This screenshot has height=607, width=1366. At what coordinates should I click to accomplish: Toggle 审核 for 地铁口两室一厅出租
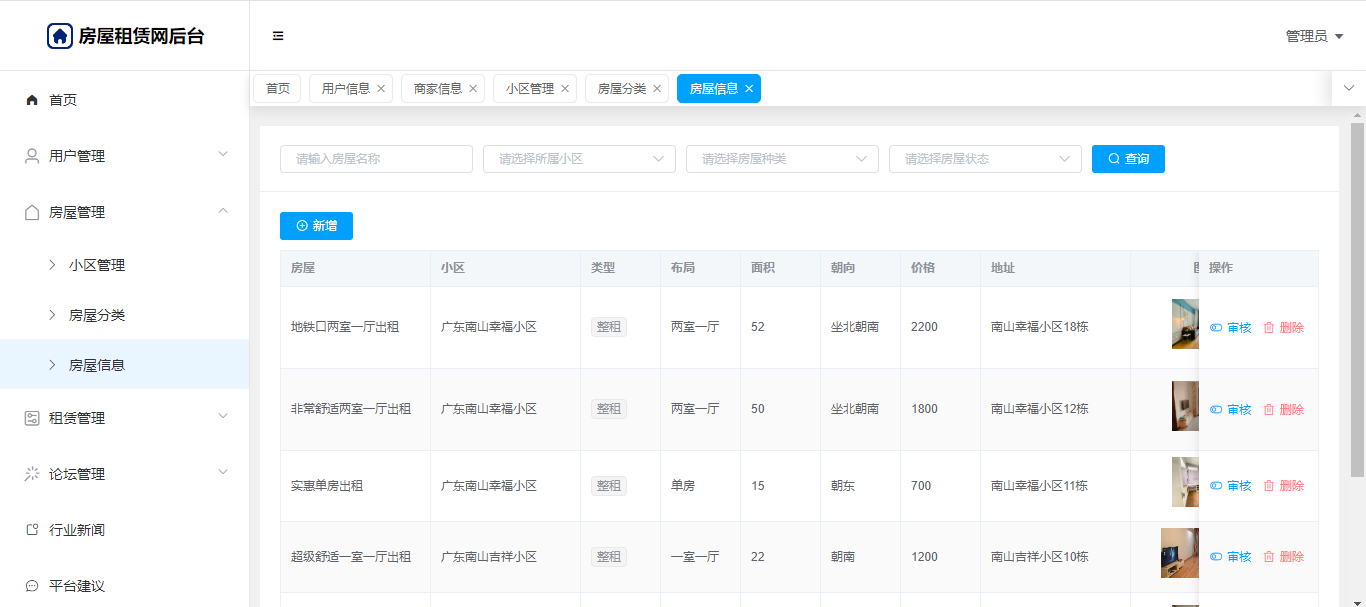(1231, 327)
